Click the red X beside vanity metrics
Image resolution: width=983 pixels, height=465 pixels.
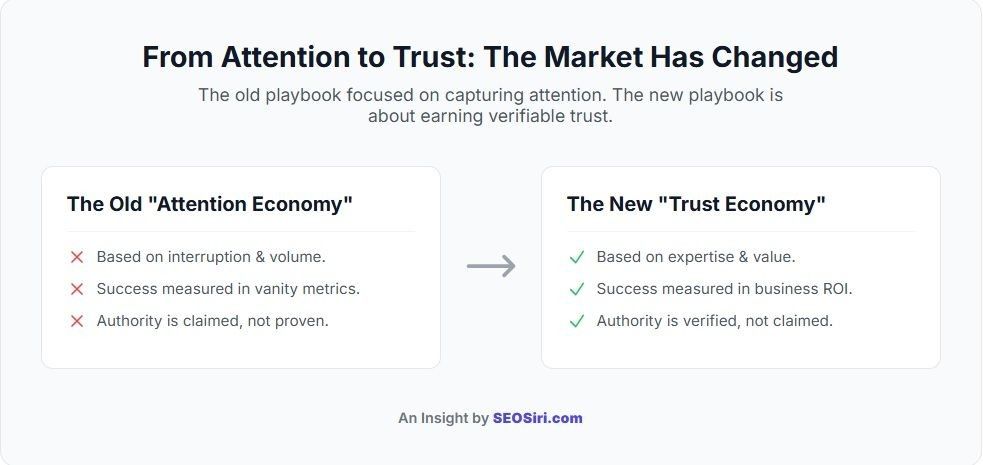[77, 289]
